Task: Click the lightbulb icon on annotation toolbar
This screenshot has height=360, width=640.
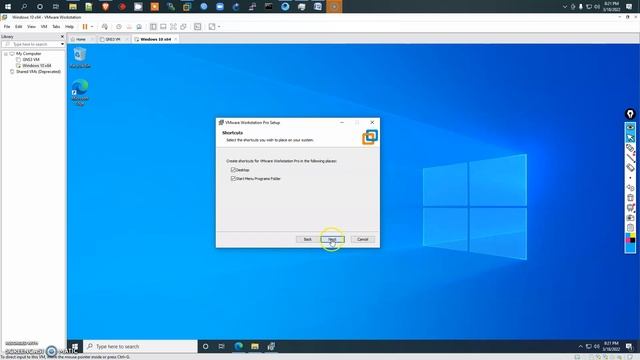Action: (630, 114)
